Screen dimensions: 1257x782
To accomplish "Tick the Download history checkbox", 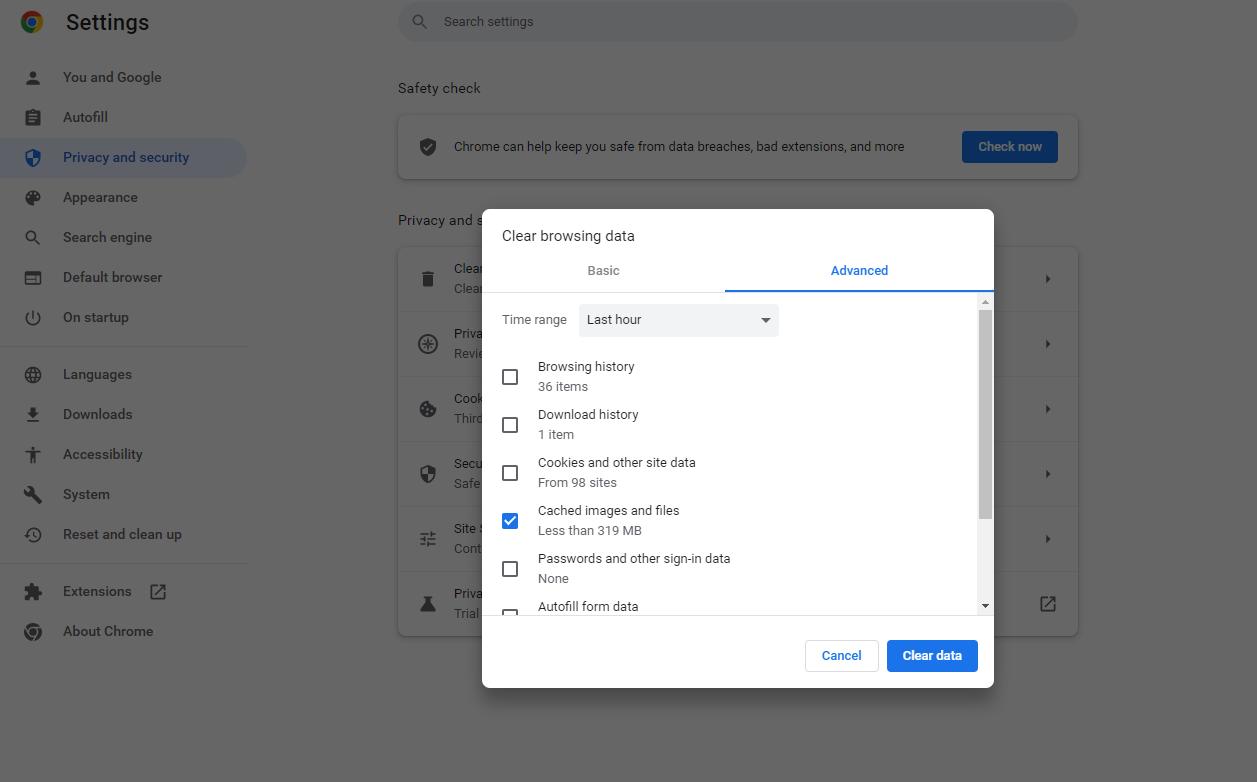I will [510, 425].
